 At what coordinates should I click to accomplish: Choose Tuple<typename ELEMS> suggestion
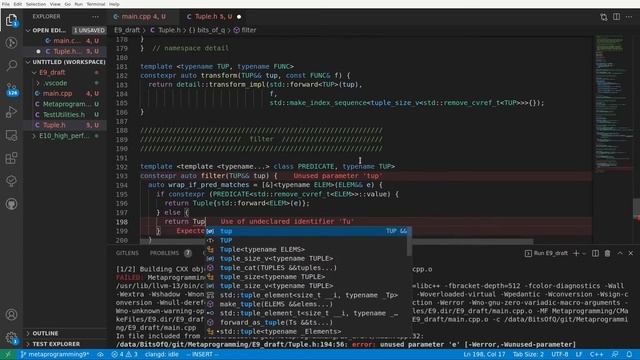(x=307, y=249)
